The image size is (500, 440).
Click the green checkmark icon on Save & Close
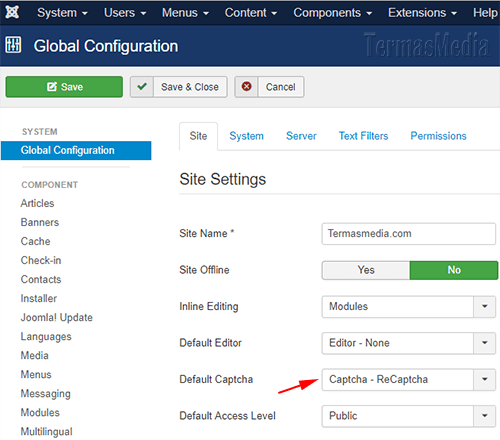coord(142,87)
